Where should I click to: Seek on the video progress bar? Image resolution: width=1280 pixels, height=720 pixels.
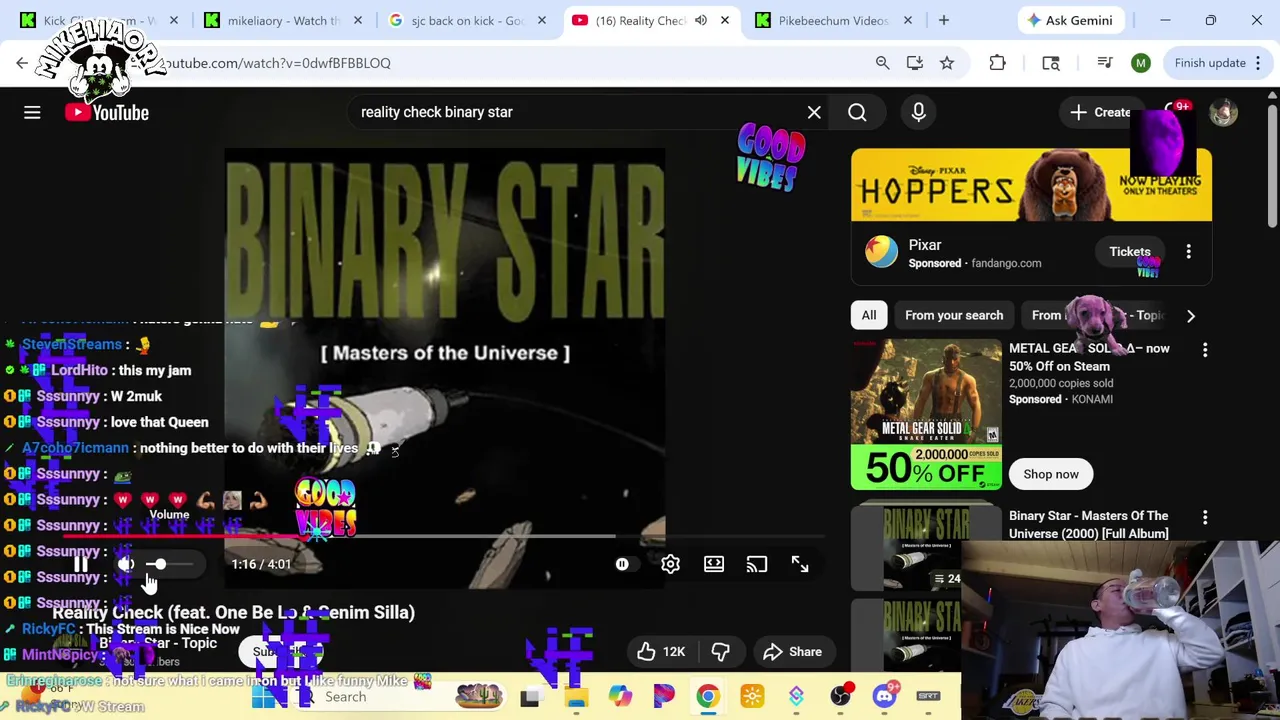coord(445,537)
